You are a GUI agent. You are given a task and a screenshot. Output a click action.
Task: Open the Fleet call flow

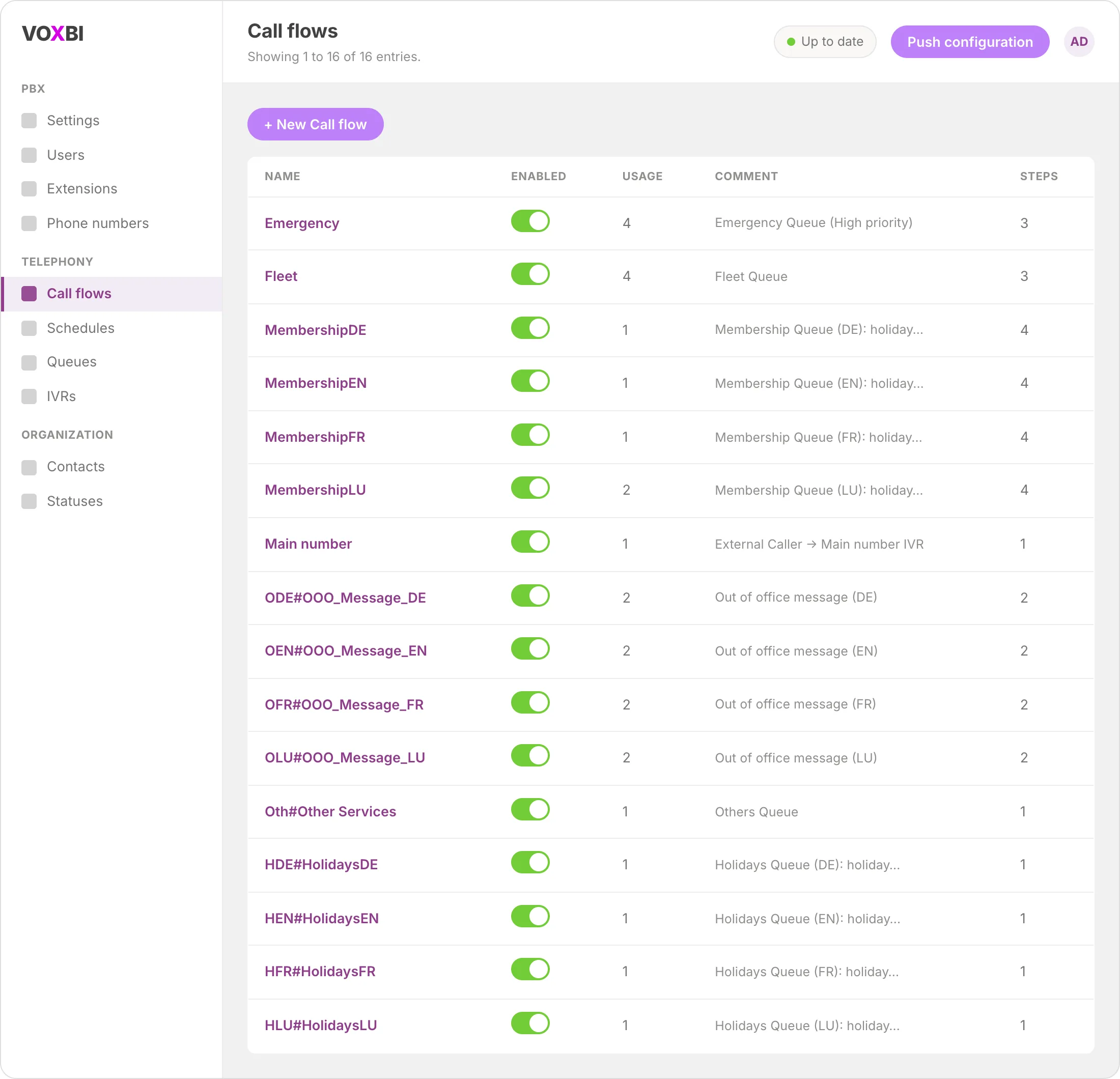coord(281,276)
